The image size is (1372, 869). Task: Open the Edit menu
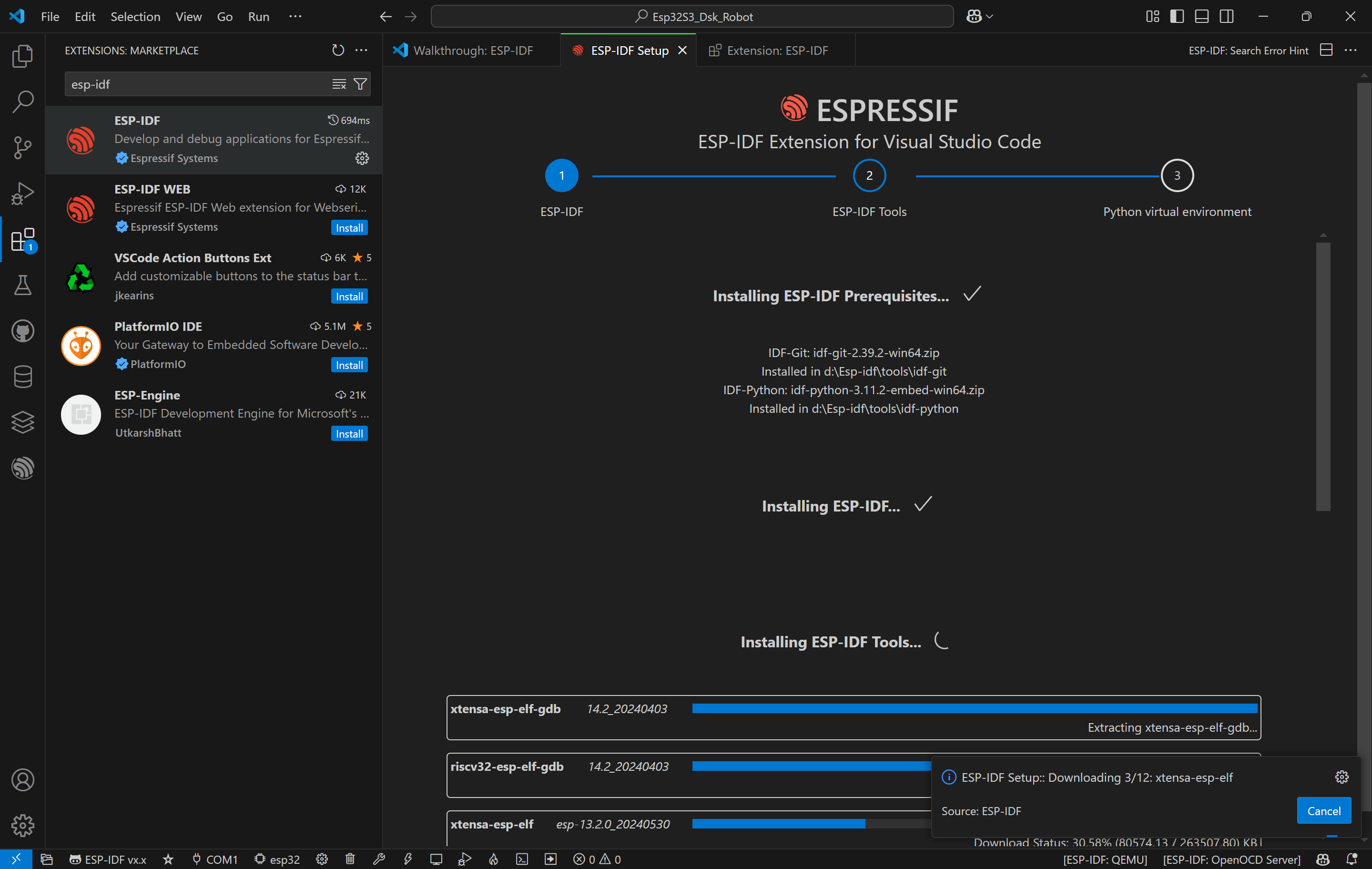coord(85,17)
